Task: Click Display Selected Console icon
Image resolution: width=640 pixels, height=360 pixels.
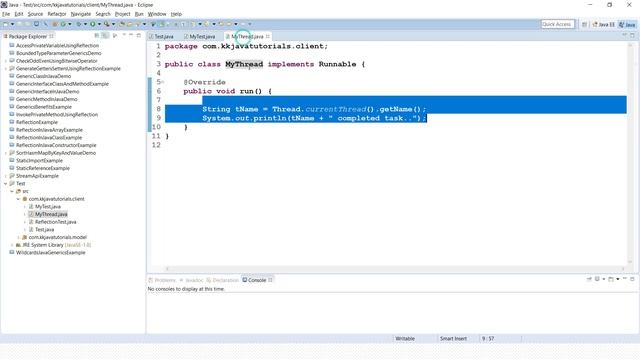Action: (597, 279)
